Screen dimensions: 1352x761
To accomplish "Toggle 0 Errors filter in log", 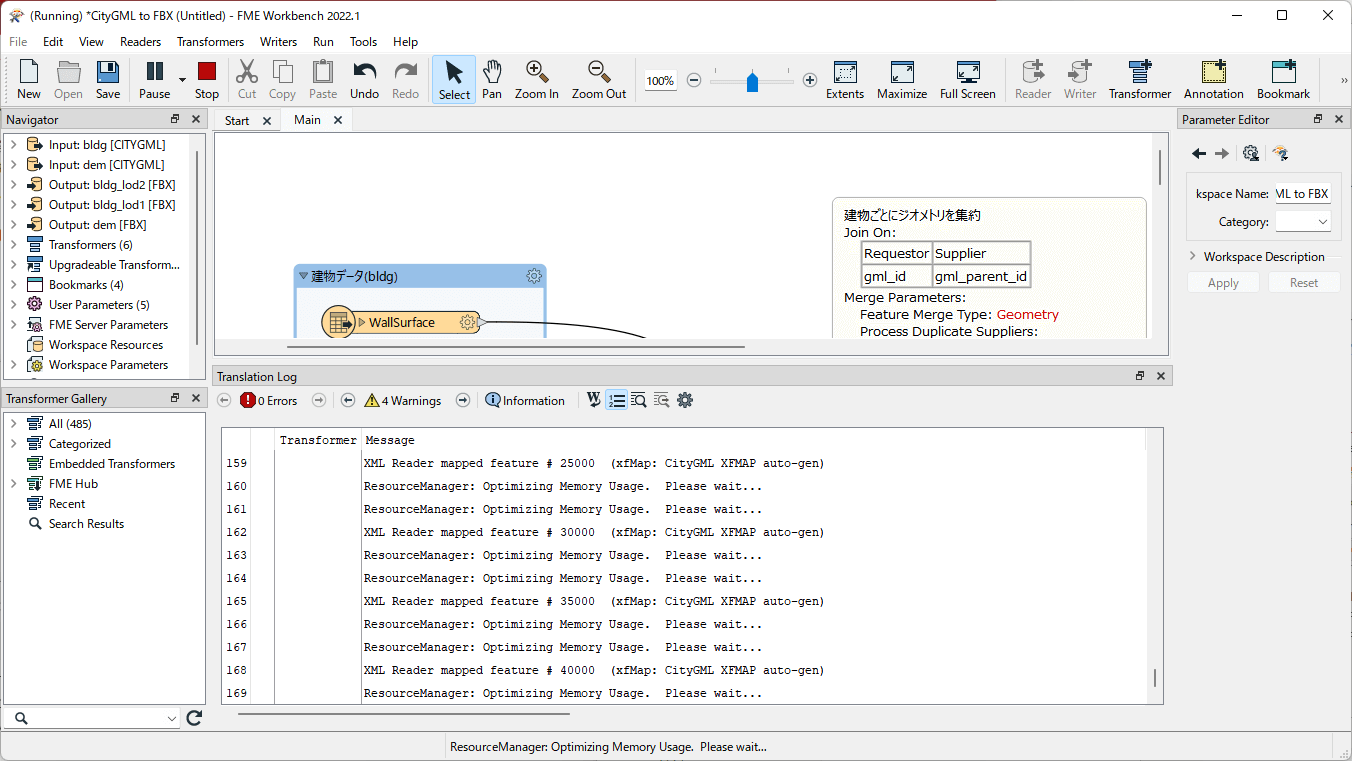I will (x=268, y=400).
